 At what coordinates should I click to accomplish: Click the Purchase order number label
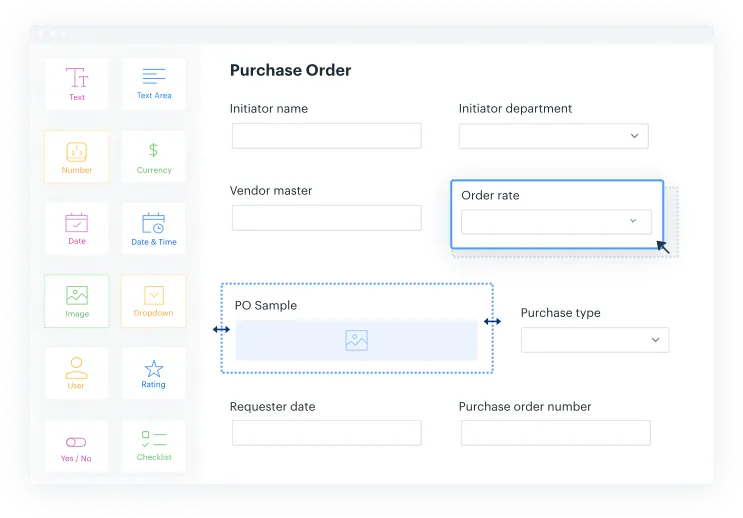coord(525,407)
